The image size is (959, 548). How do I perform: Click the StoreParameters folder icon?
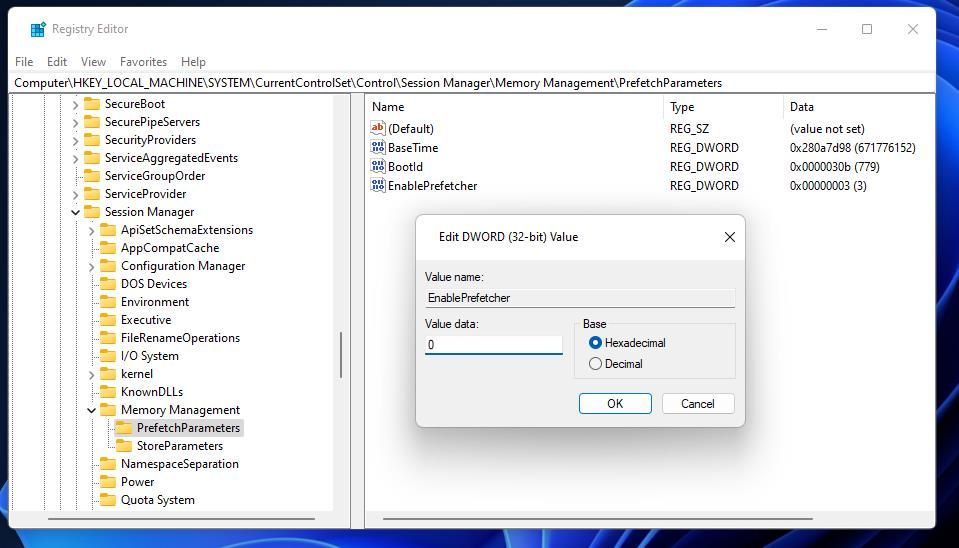click(124, 446)
